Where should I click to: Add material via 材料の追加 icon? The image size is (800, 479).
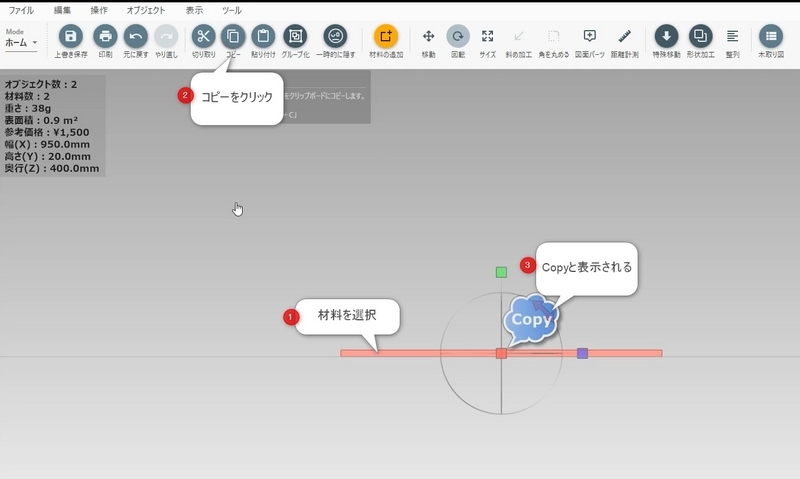[x=386, y=36]
